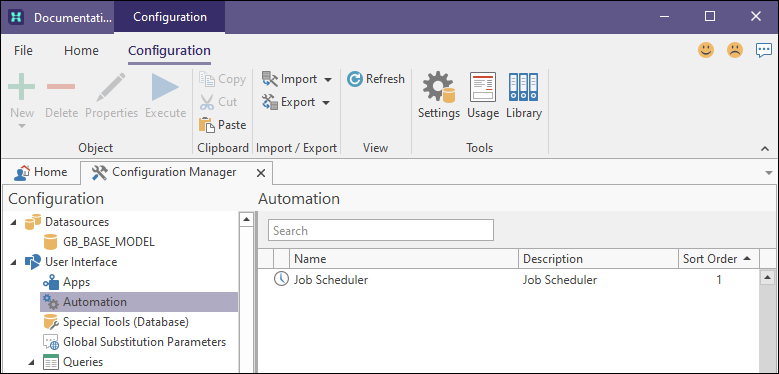
Task: Click the Datasources database icon
Action: (33, 222)
